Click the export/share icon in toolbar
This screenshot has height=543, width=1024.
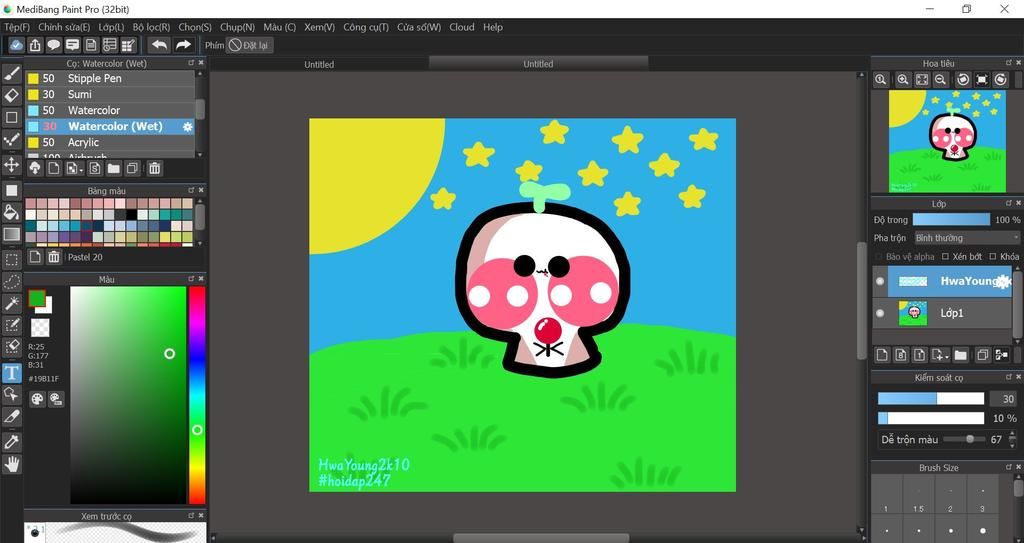point(35,45)
